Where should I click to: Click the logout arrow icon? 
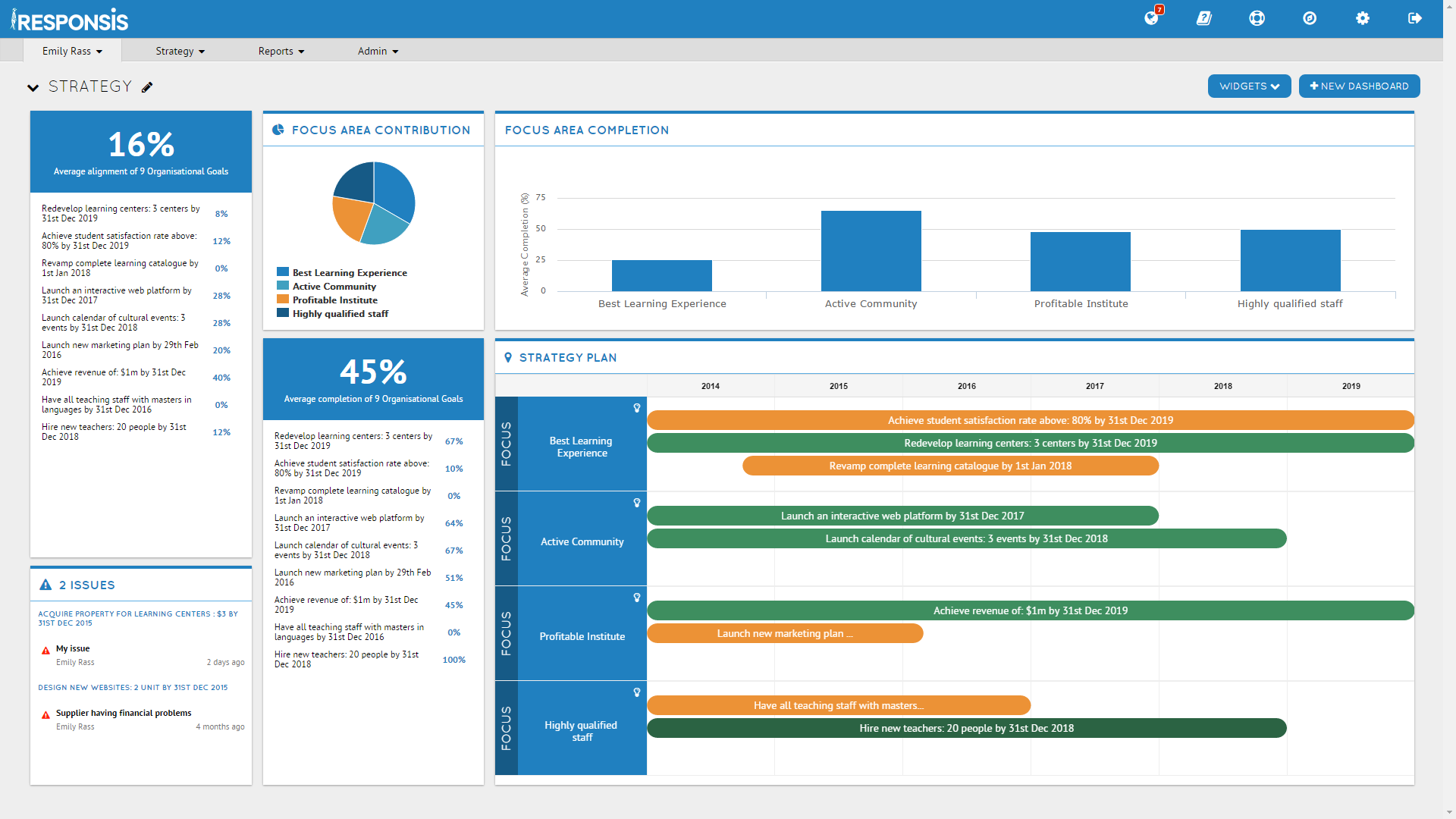[x=1415, y=18]
